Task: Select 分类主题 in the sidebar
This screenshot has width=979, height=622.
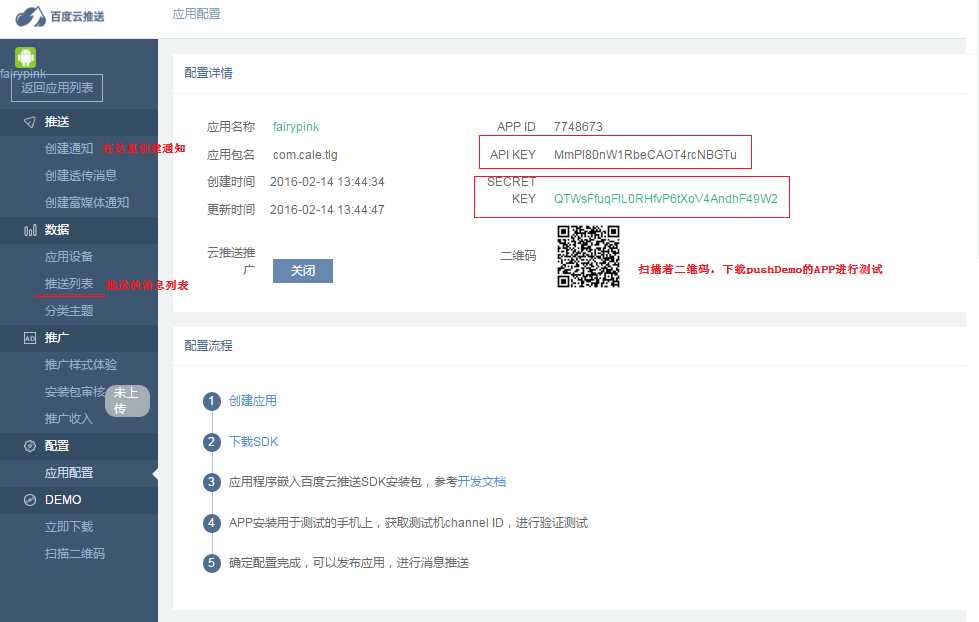Action: pos(69,310)
